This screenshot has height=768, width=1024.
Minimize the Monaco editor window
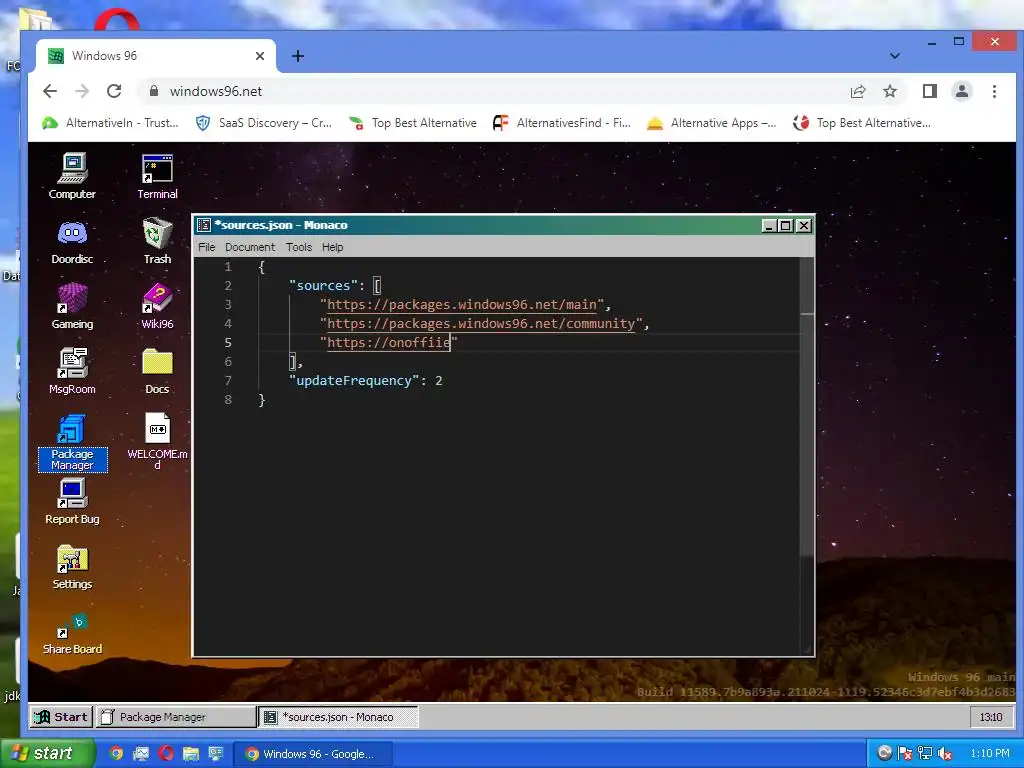(769, 225)
